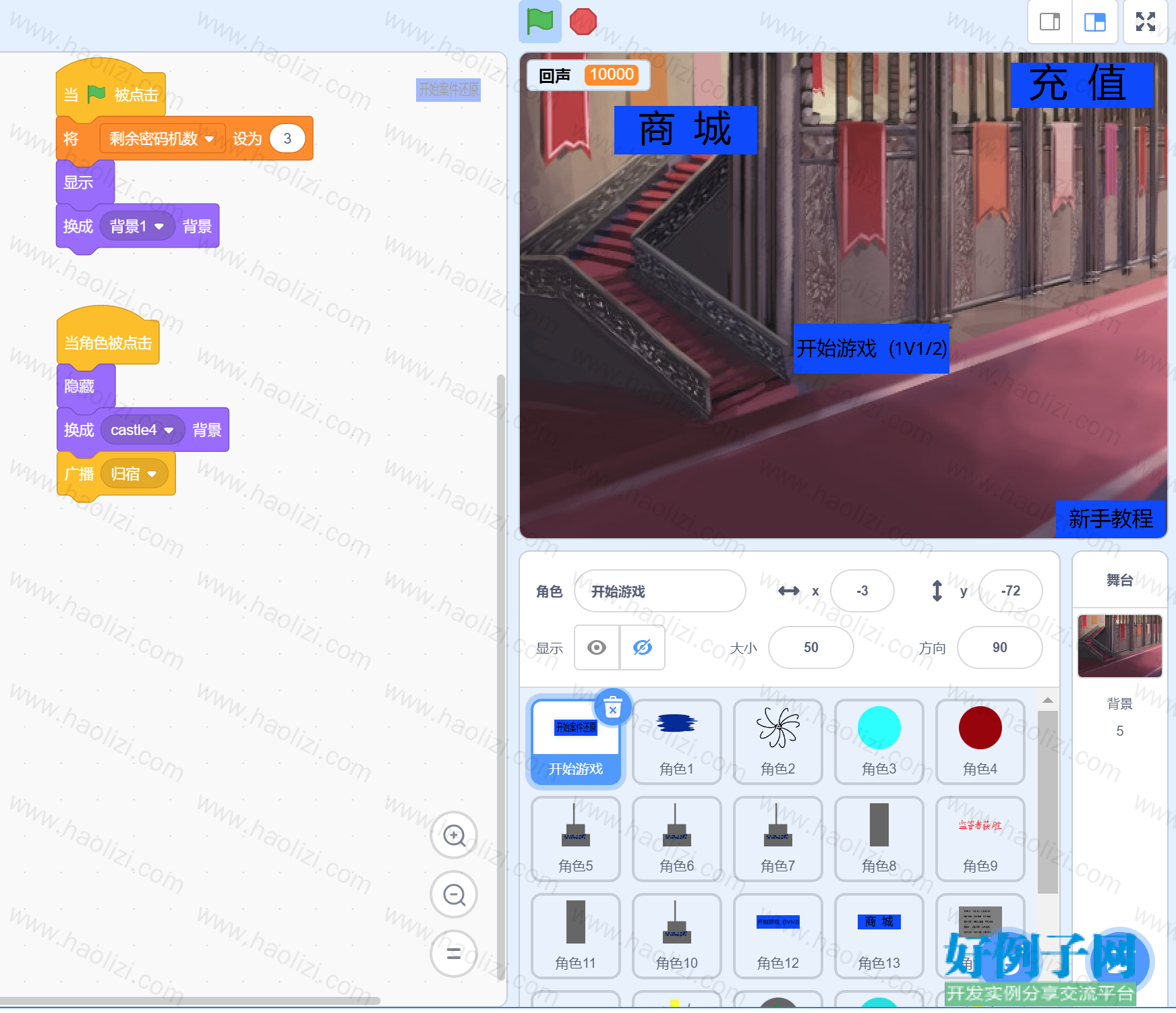The width and height of the screenshot is (1176, 1013).
Task: Click 开始游戏 (1V1/2) on stage
Action: click(x=871, y=348)
